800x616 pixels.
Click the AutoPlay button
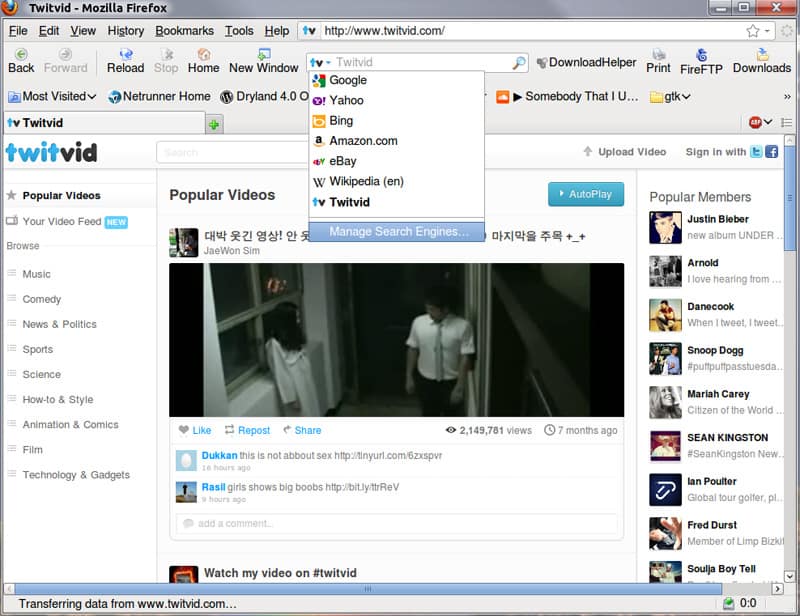(586, 194)
